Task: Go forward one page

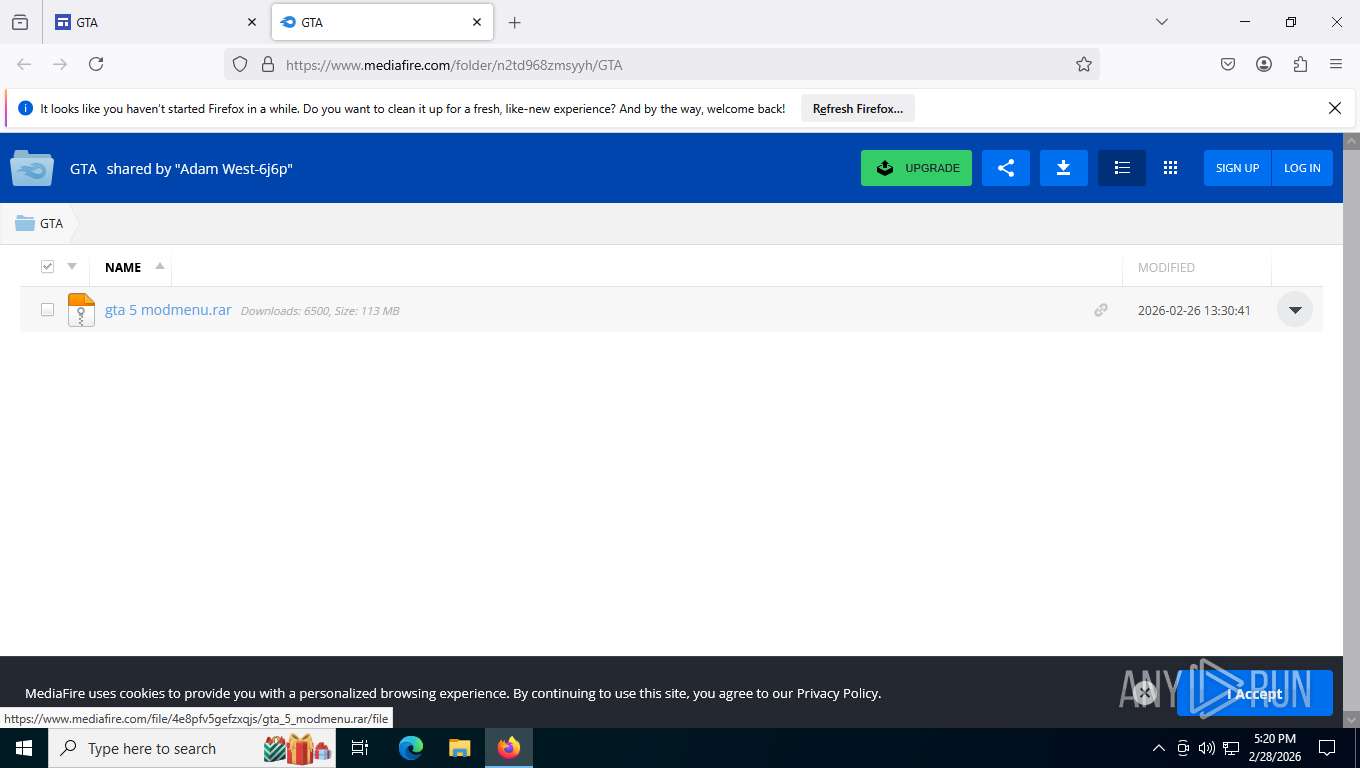Action: pyautogui.click(x=60, y=64)
